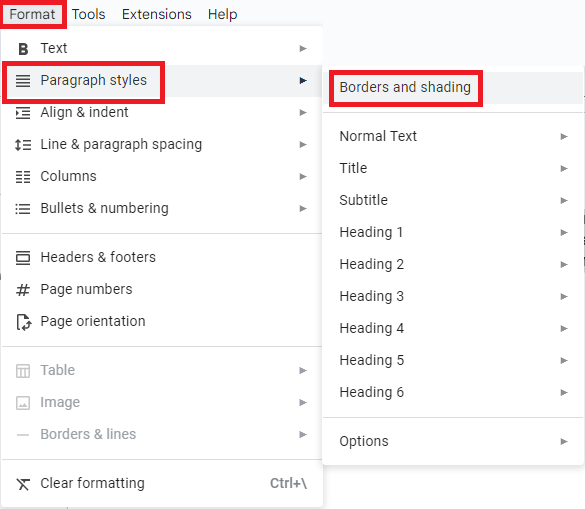Click the bold B Text icon

pos(23,49)
